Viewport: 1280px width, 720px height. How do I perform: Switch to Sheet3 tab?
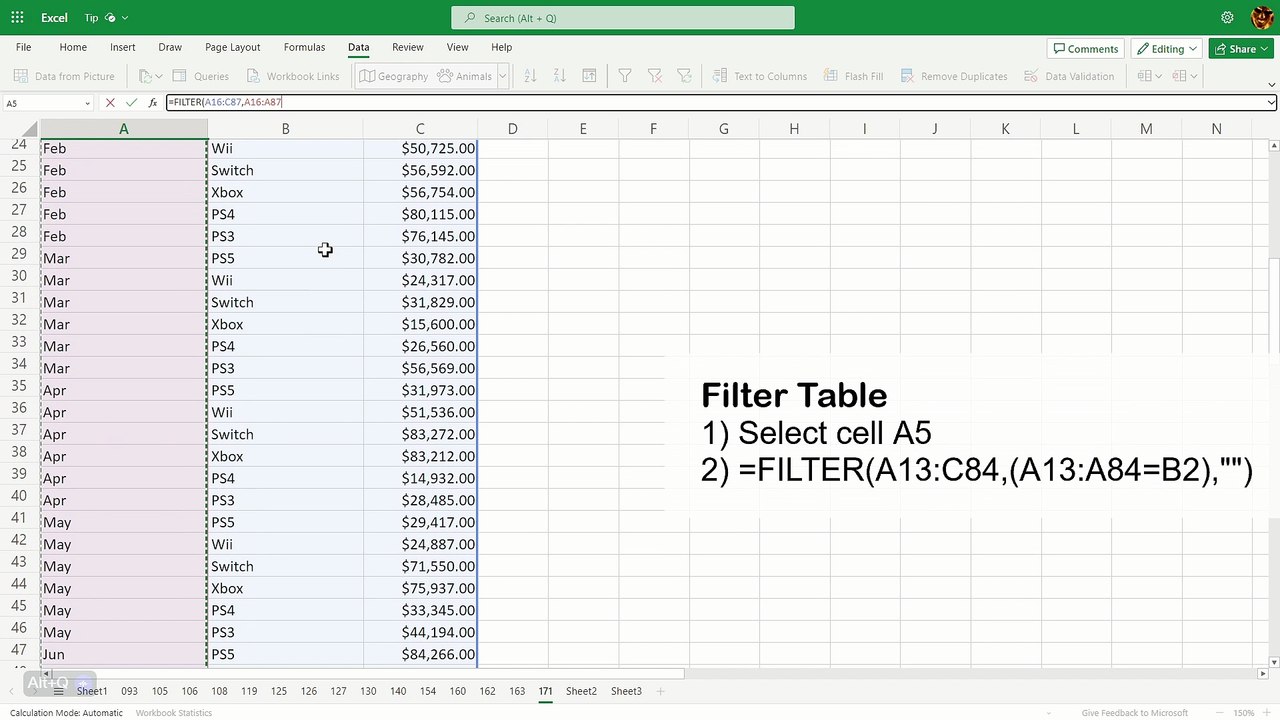(x=626, y=691)
